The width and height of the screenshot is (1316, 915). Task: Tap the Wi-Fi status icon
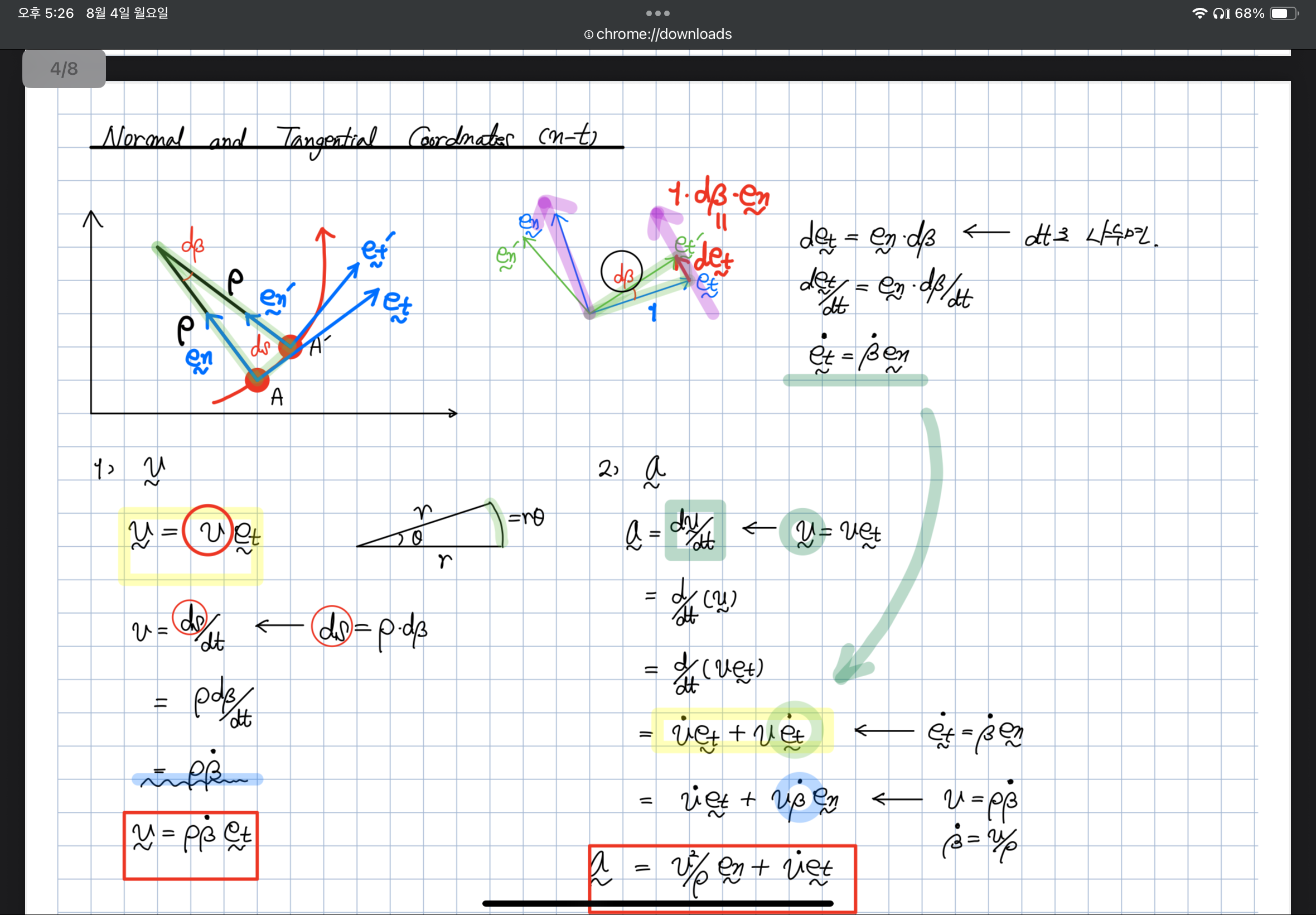tap(1199, 13)
